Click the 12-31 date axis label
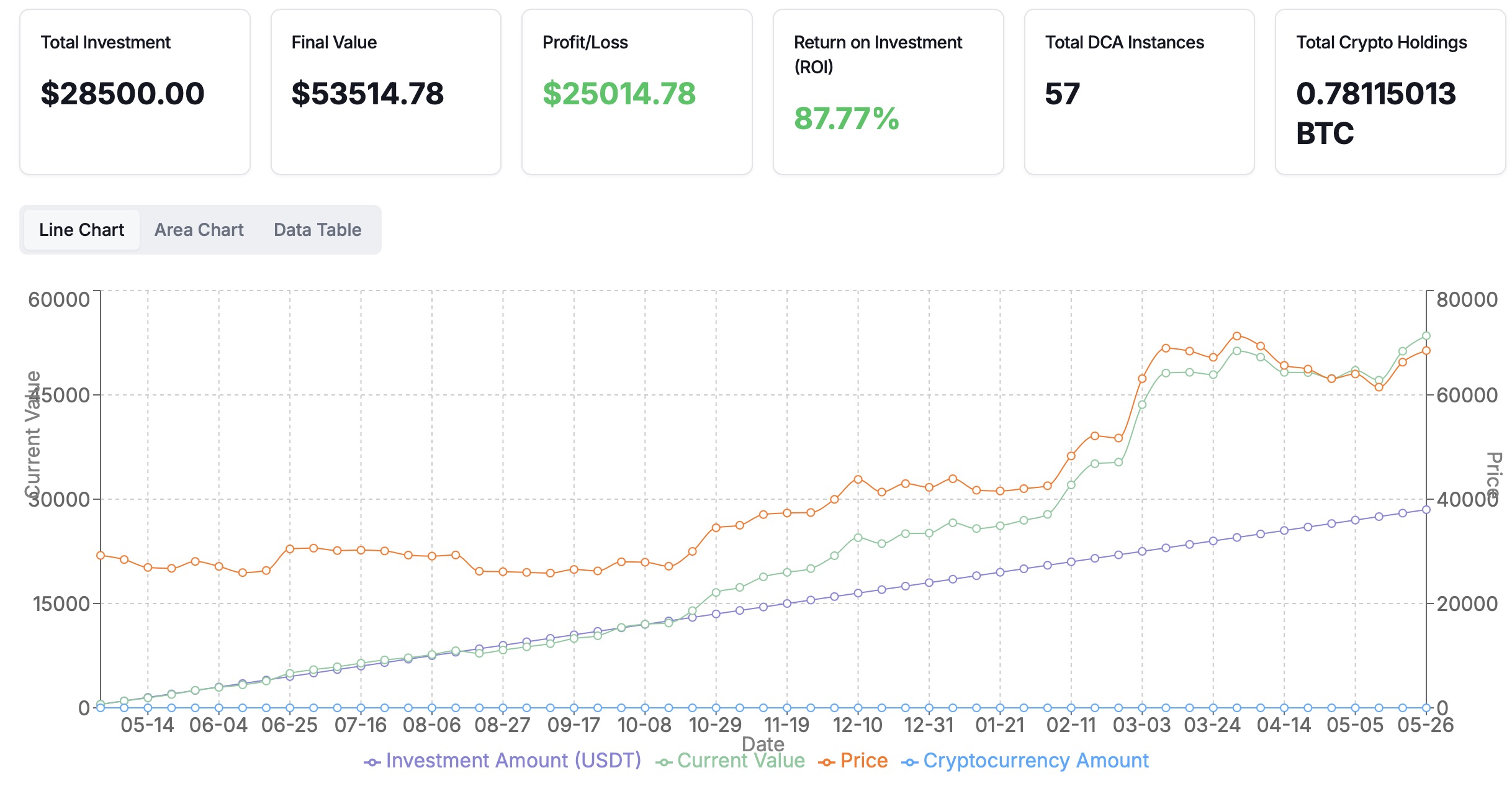This screenshot has height=796, width=1512. (x=929, y=725)
